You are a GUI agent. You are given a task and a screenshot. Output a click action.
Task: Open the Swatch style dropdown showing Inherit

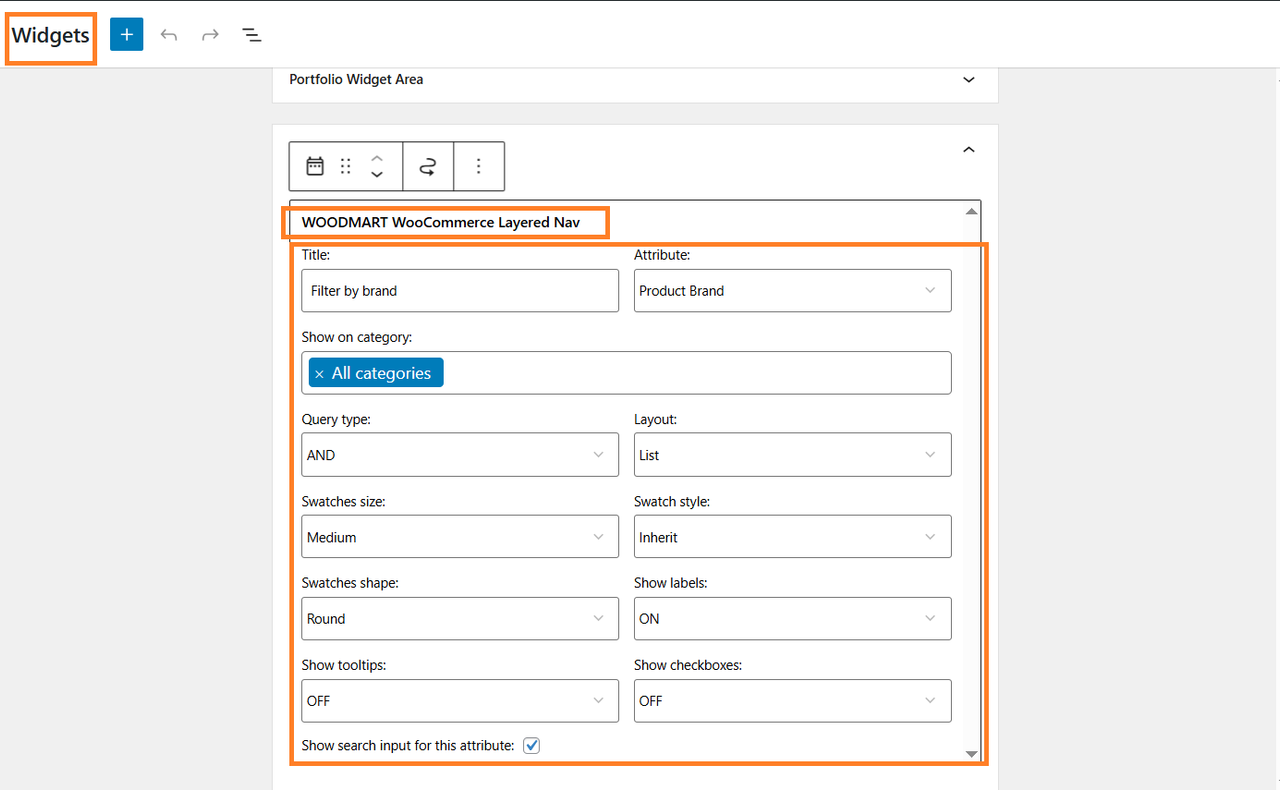(793, 537)
